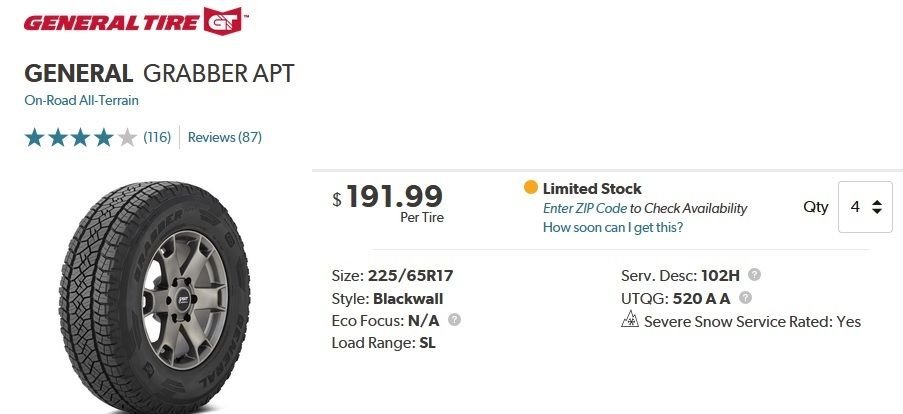Open the Reviews (87) link
903x414 pixels.
[225, 137]
